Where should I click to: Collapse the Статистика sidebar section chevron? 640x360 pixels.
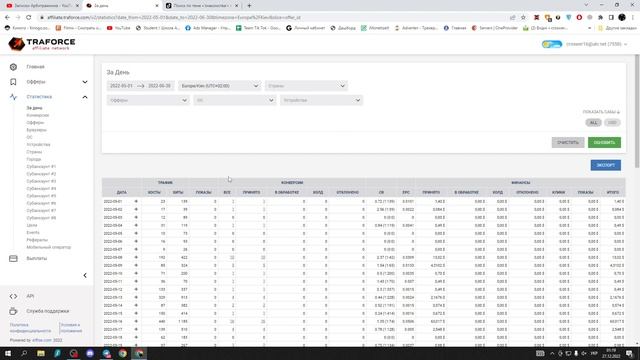pyautogui.click(x=85, y=97)
